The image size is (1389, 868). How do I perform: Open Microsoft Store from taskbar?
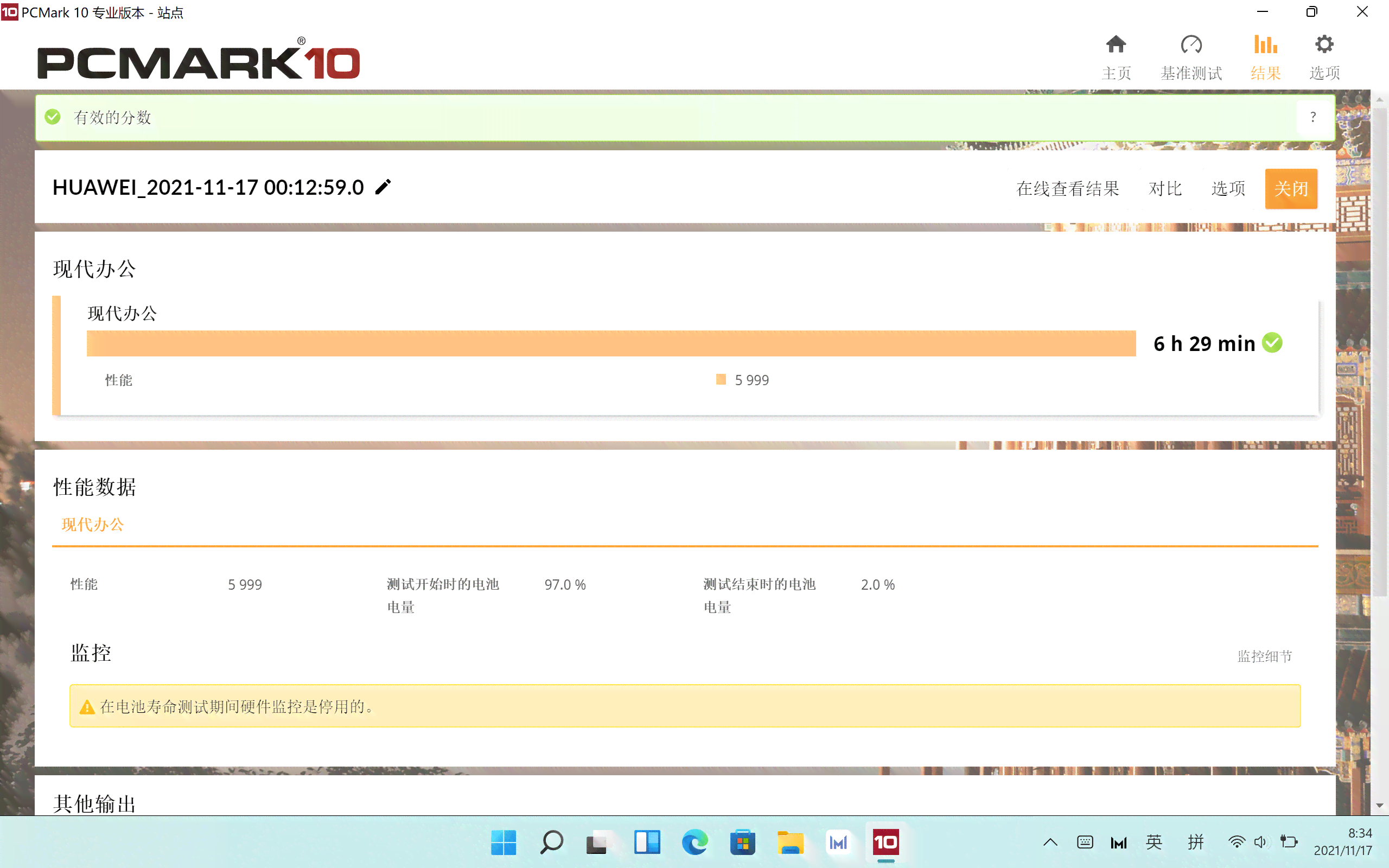[x=742, y=842]
